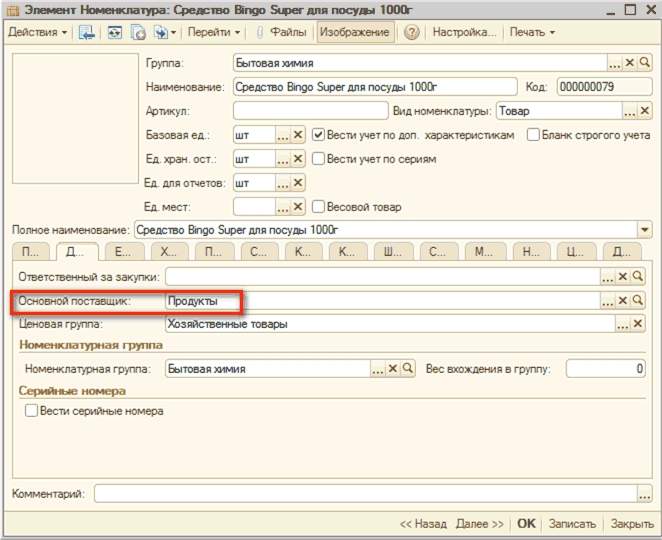662x540 pixels.
Task: Clear Номенклатурная группа field with X icon
Action: pyautogui.click(x=392, y=368)
